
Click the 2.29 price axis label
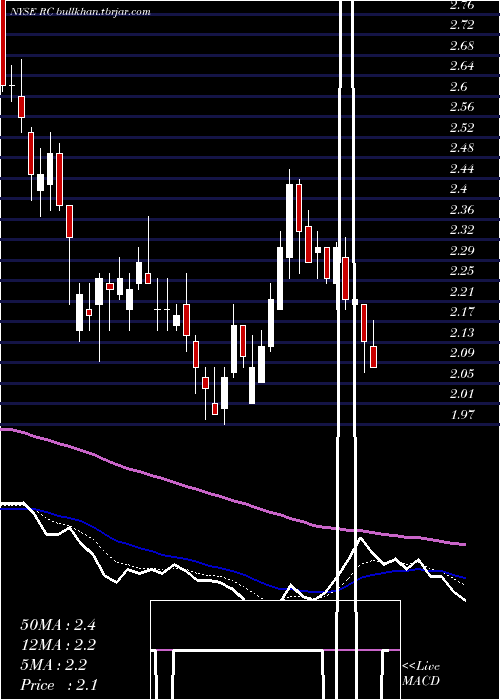click(462, 250)
